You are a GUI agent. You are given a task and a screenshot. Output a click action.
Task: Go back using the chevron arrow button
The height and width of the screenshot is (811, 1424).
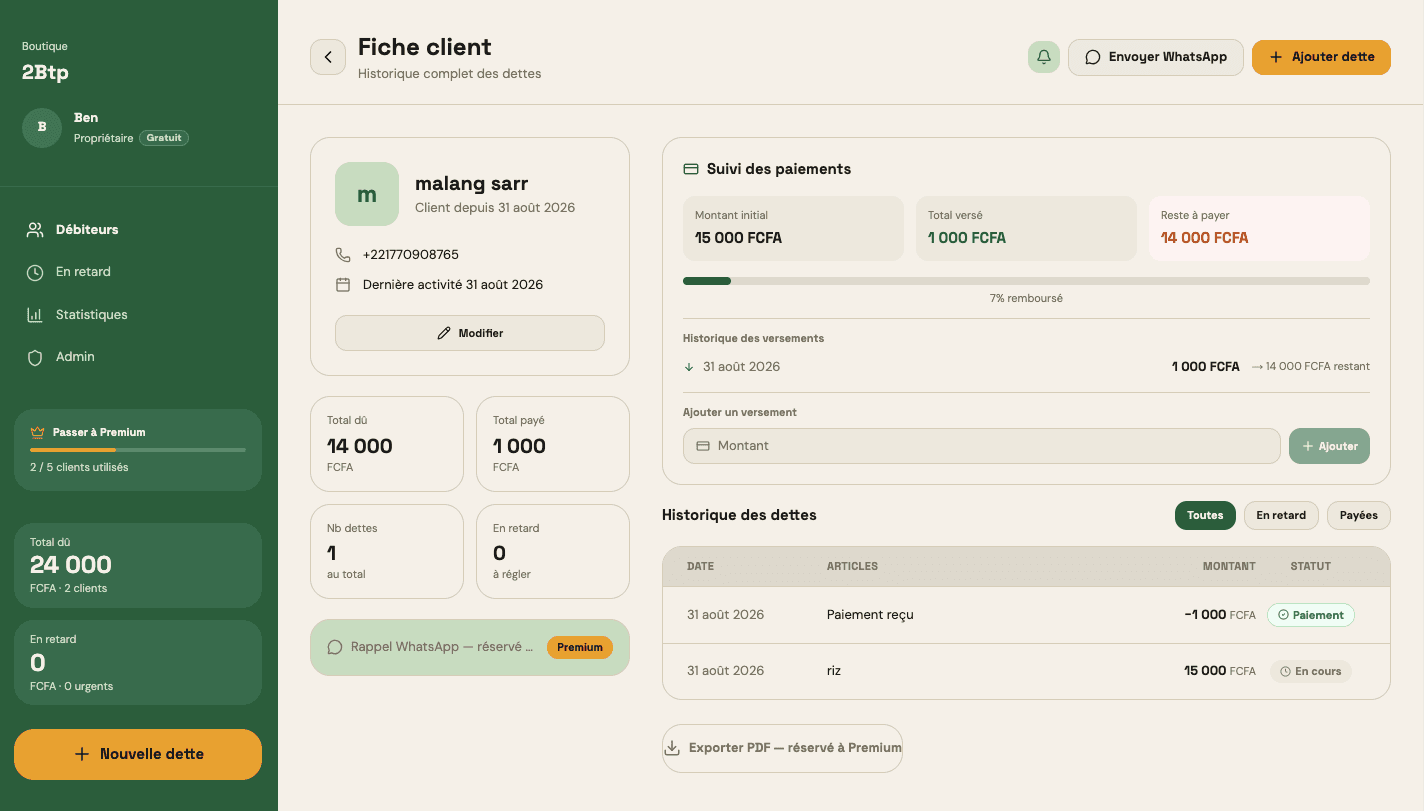pos(328,57)
